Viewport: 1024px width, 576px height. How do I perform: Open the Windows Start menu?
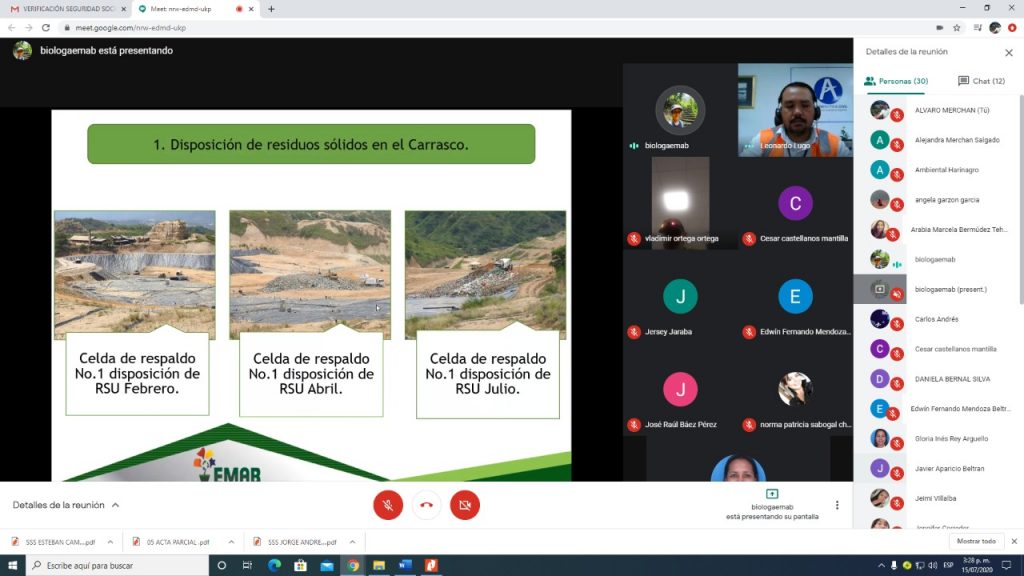(12, 566)
